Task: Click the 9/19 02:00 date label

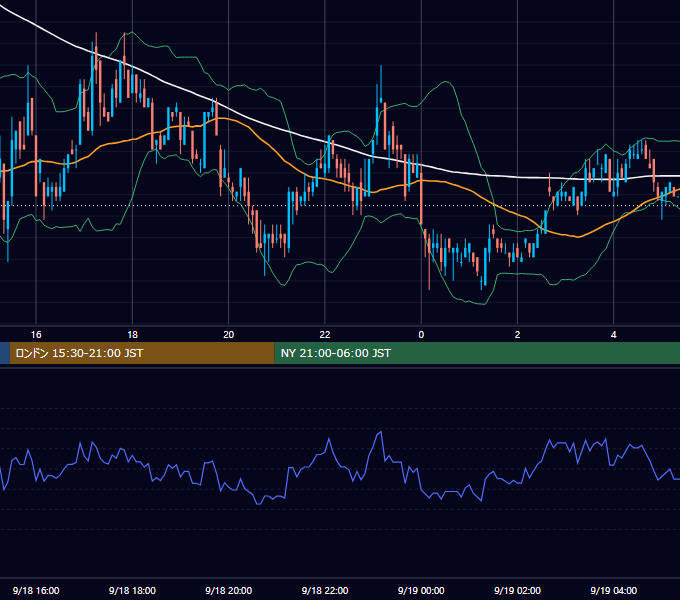Action: point(517,590)
